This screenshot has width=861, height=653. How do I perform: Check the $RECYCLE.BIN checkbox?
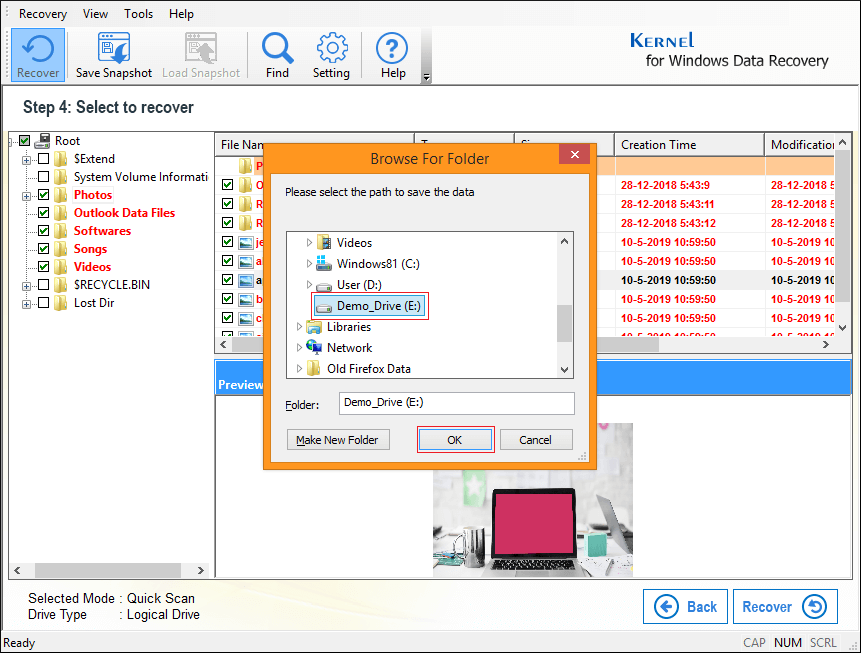point(43,285)
